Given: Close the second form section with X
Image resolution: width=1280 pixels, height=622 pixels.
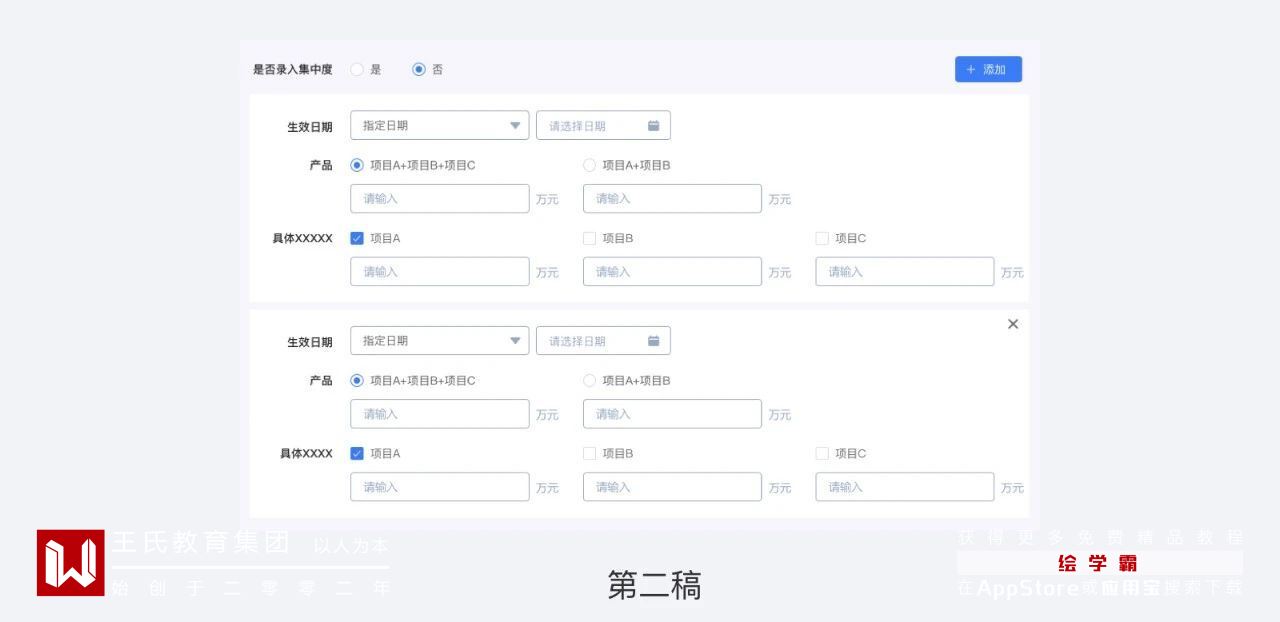Looking at the screenshot, I should (x=1013, y=324).
